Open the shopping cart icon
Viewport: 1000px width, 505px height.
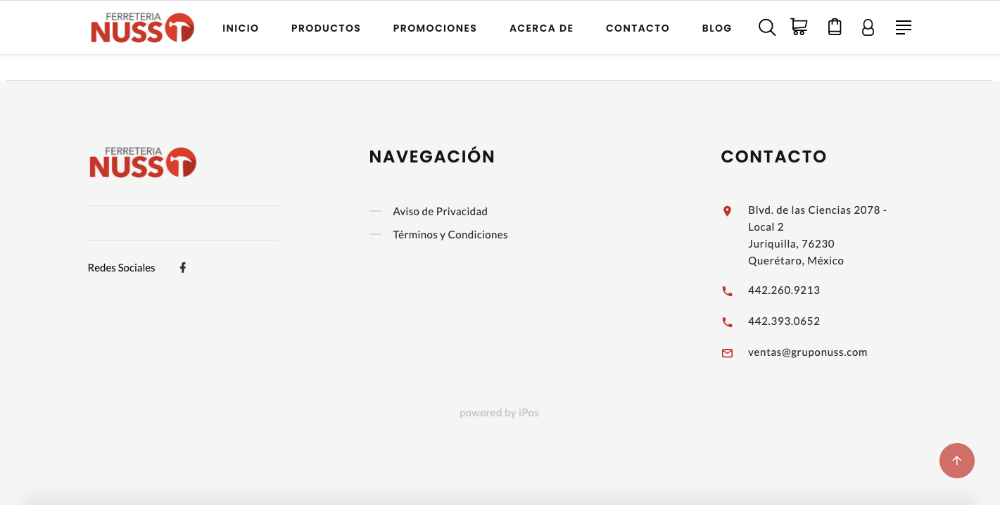tap(799, 28)
